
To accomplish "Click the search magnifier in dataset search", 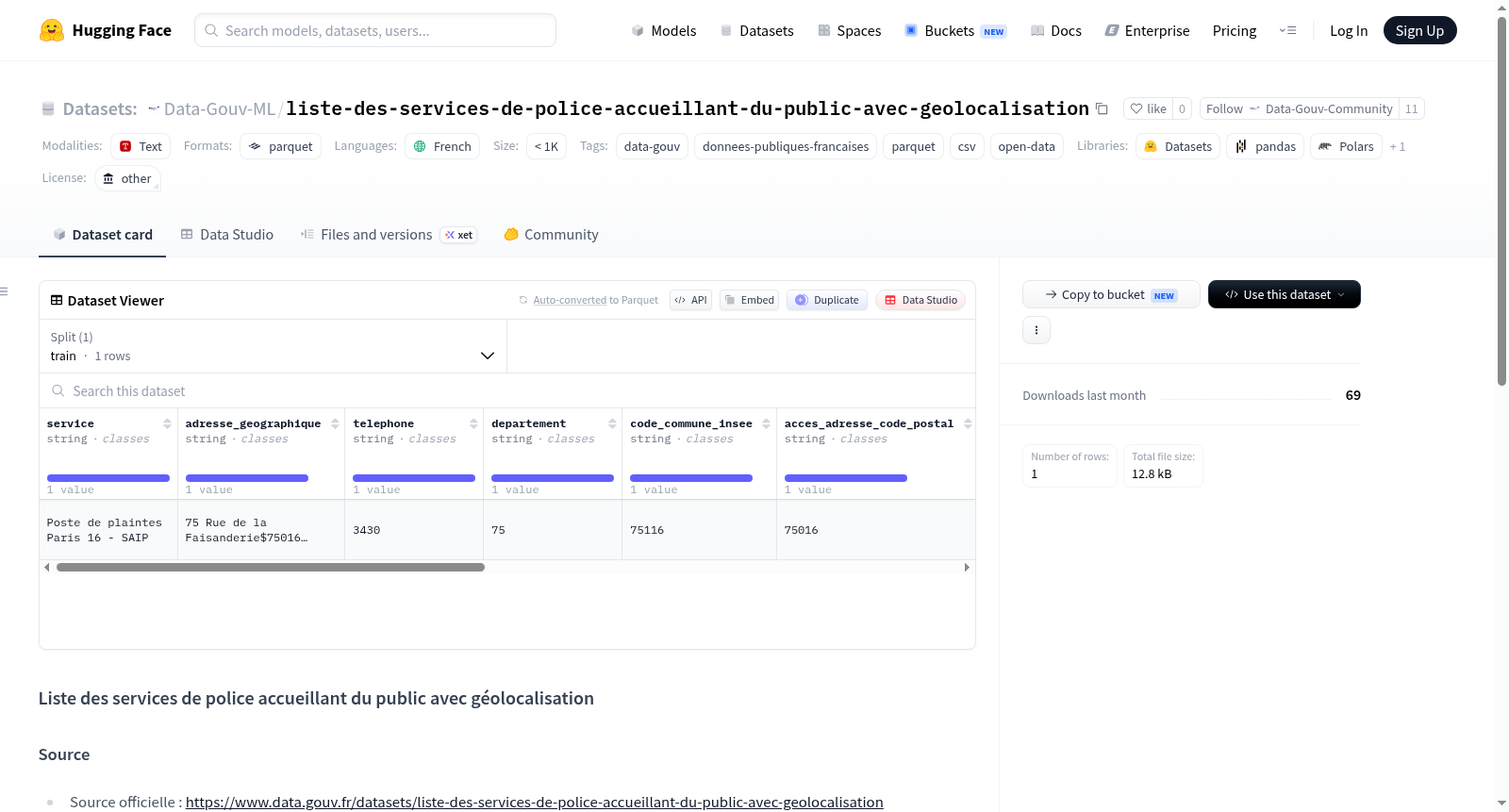I will click(58, 390).
